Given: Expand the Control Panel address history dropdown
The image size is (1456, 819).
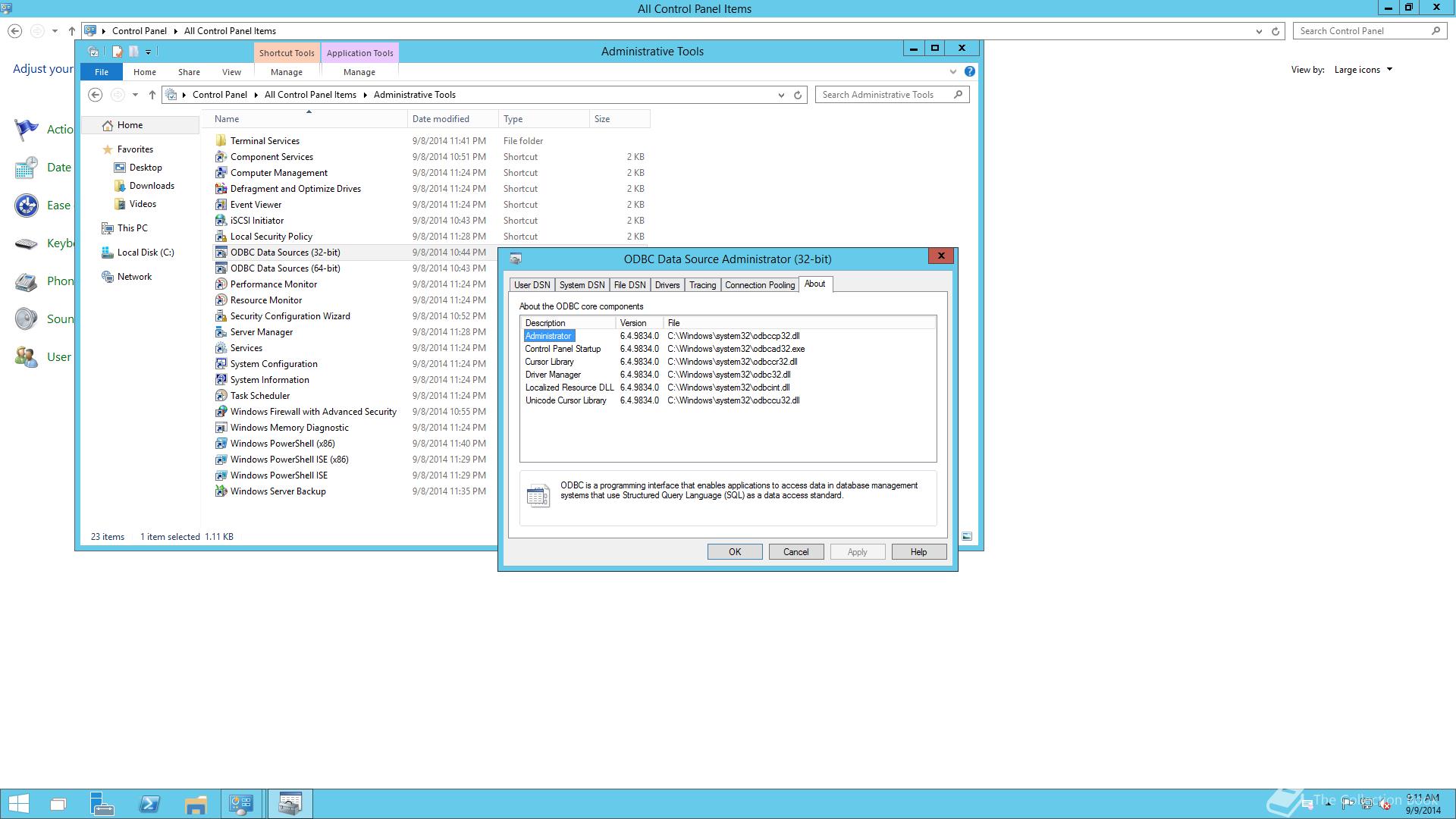Looking at the screenshot, I should click(1259, 31).
